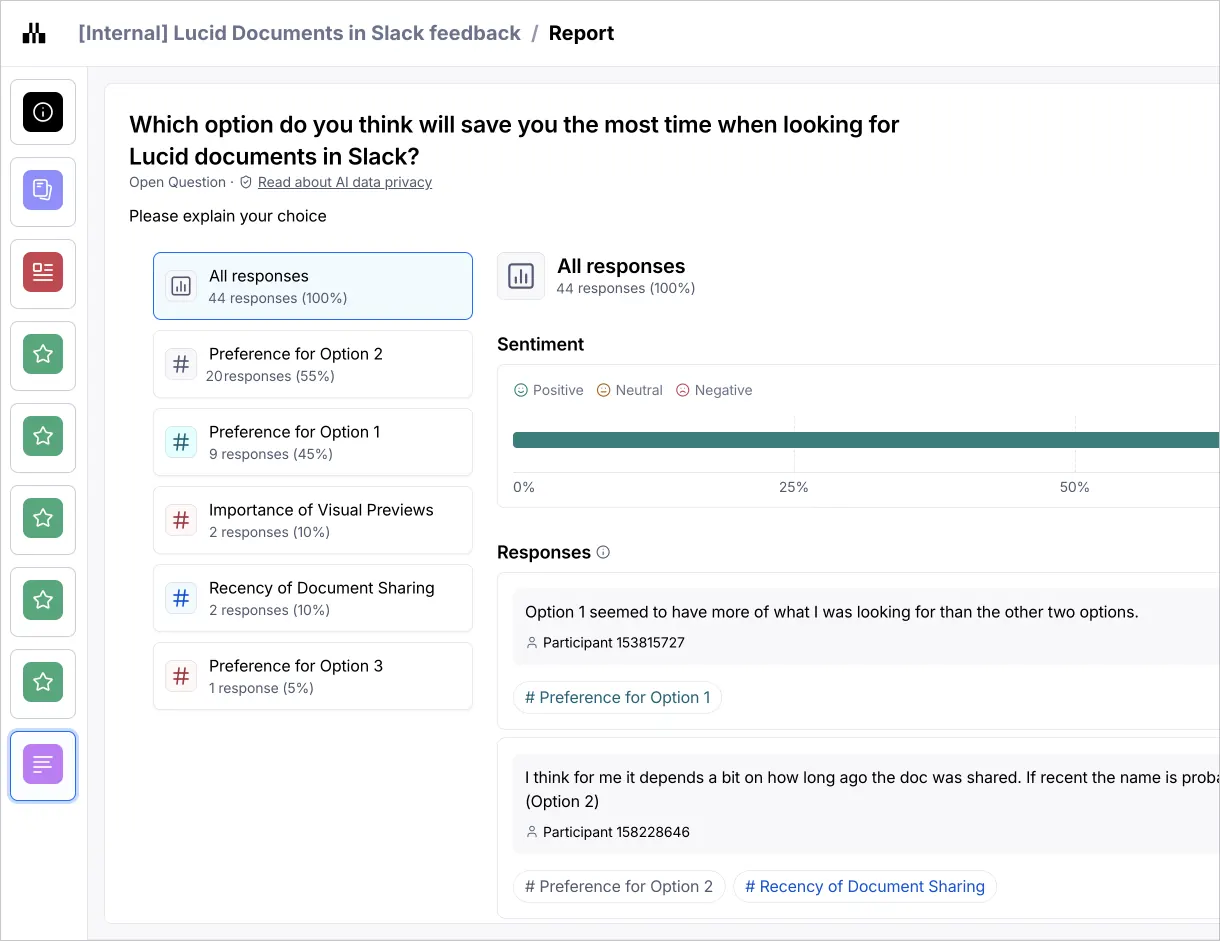Click the Responses section heading
Viewport: 1220px width, 941px height.
(544, 552)
